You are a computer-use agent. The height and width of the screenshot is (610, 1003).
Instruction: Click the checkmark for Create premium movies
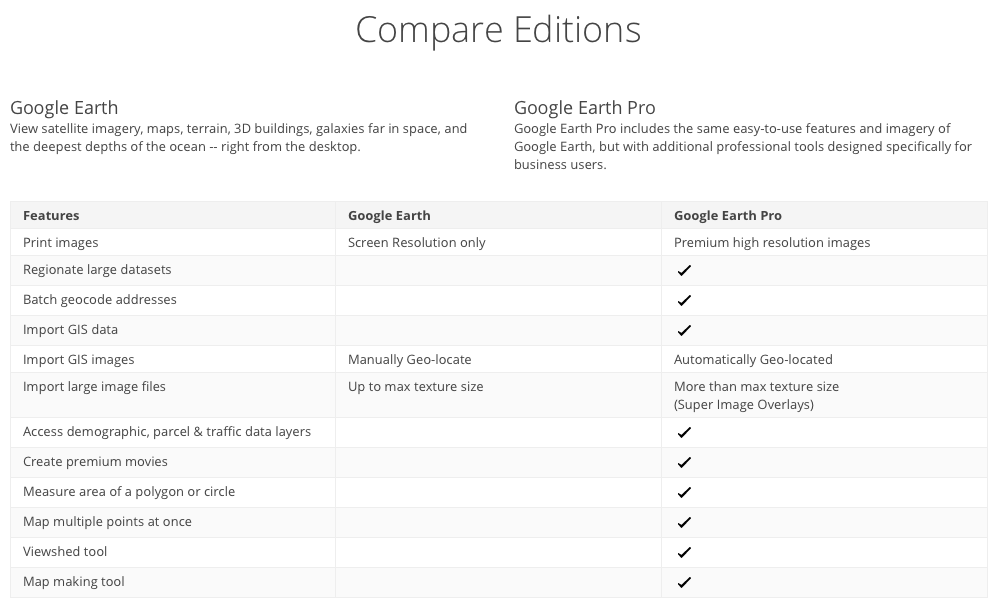[684, 462]
